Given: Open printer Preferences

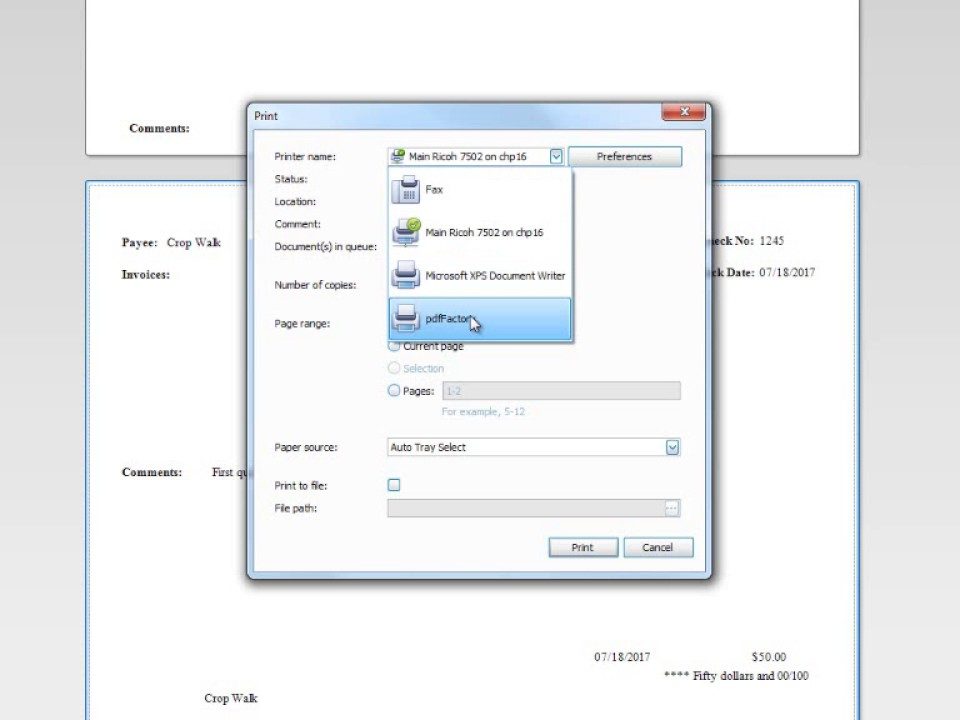Looking at the screenshot, I should (x=624, y=157).
